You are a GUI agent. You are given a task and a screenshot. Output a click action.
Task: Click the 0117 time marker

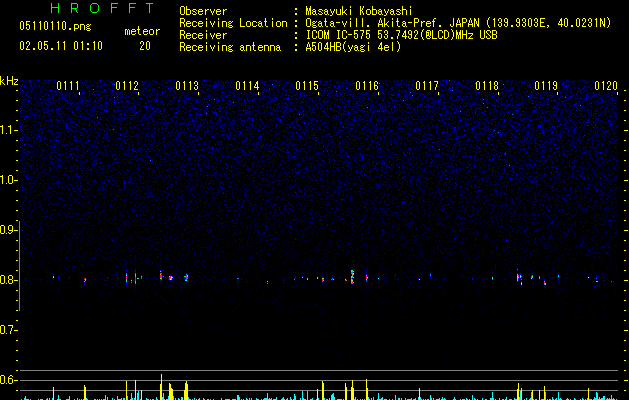pos(427,86)
